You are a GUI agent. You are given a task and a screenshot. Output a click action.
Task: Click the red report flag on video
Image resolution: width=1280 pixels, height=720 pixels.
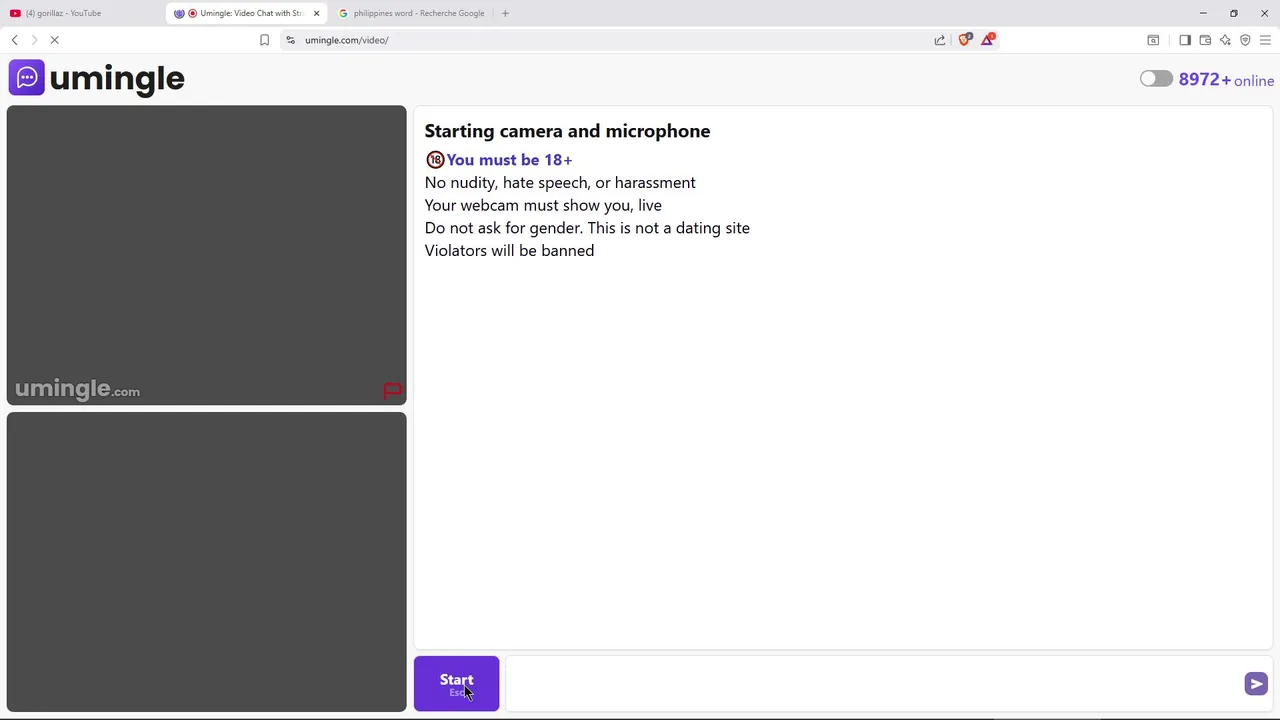[x=392, y=390]
